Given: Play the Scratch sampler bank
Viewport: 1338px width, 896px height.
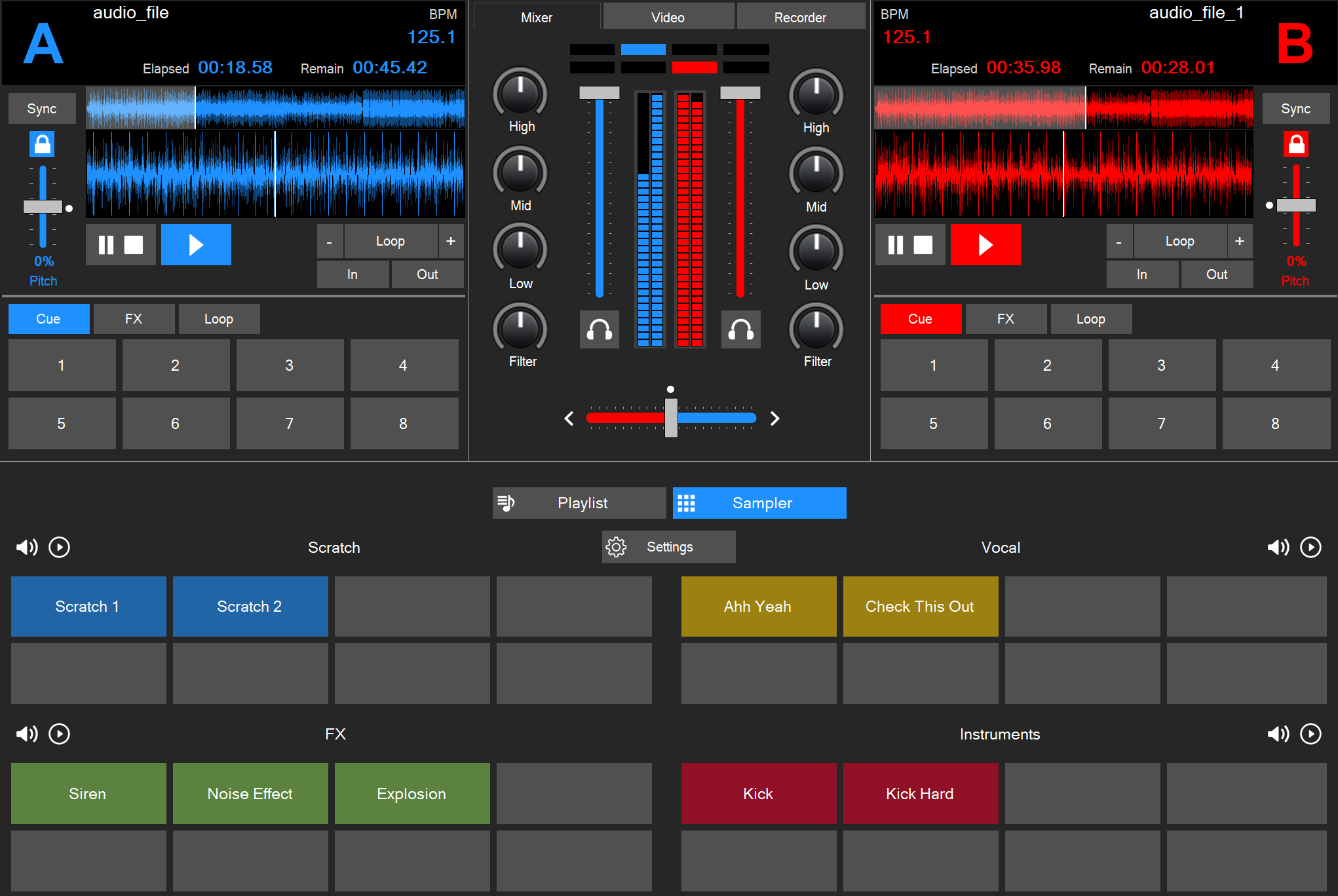Looking at the screenshot, I should (60, 547).
